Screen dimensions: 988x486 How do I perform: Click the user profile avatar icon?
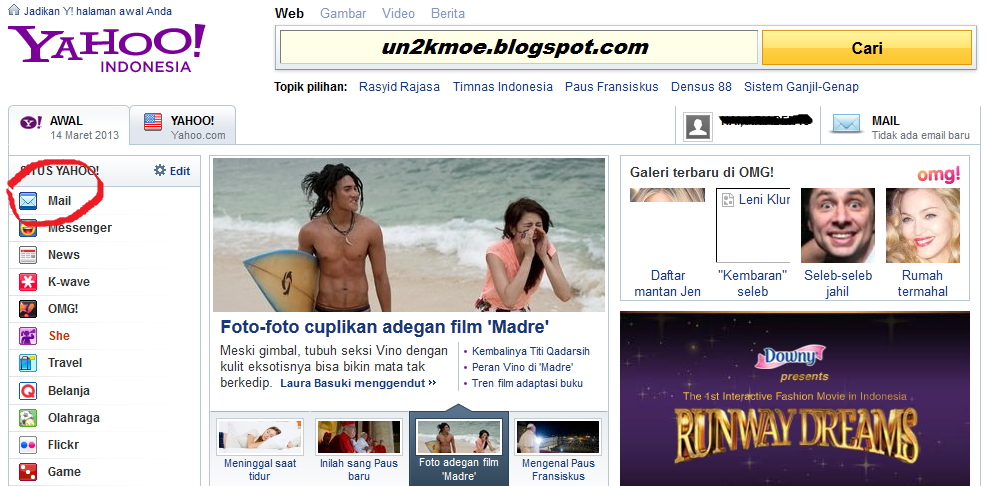698,126
